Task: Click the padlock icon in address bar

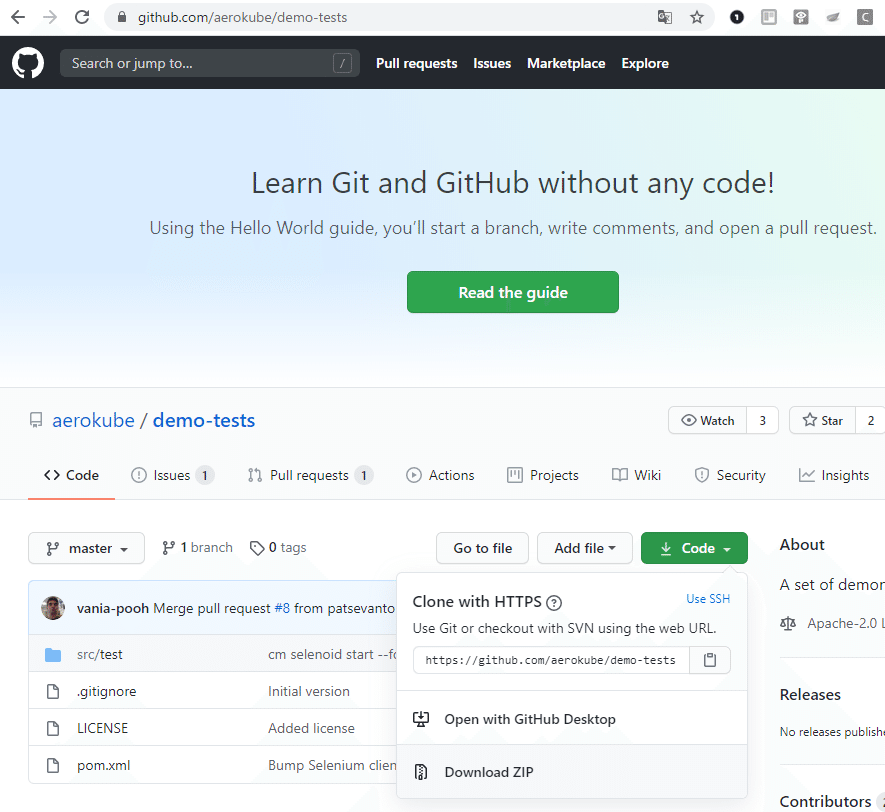Action: [121, 17]
